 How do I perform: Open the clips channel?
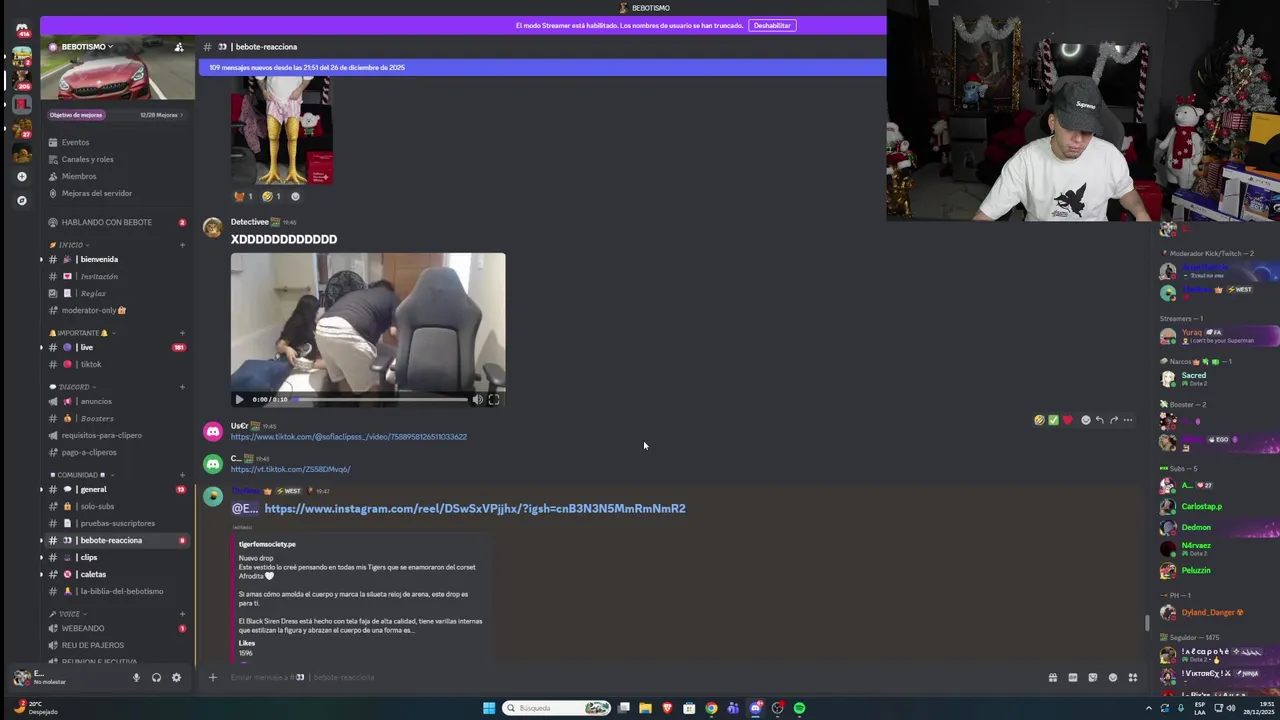point(117,557)
